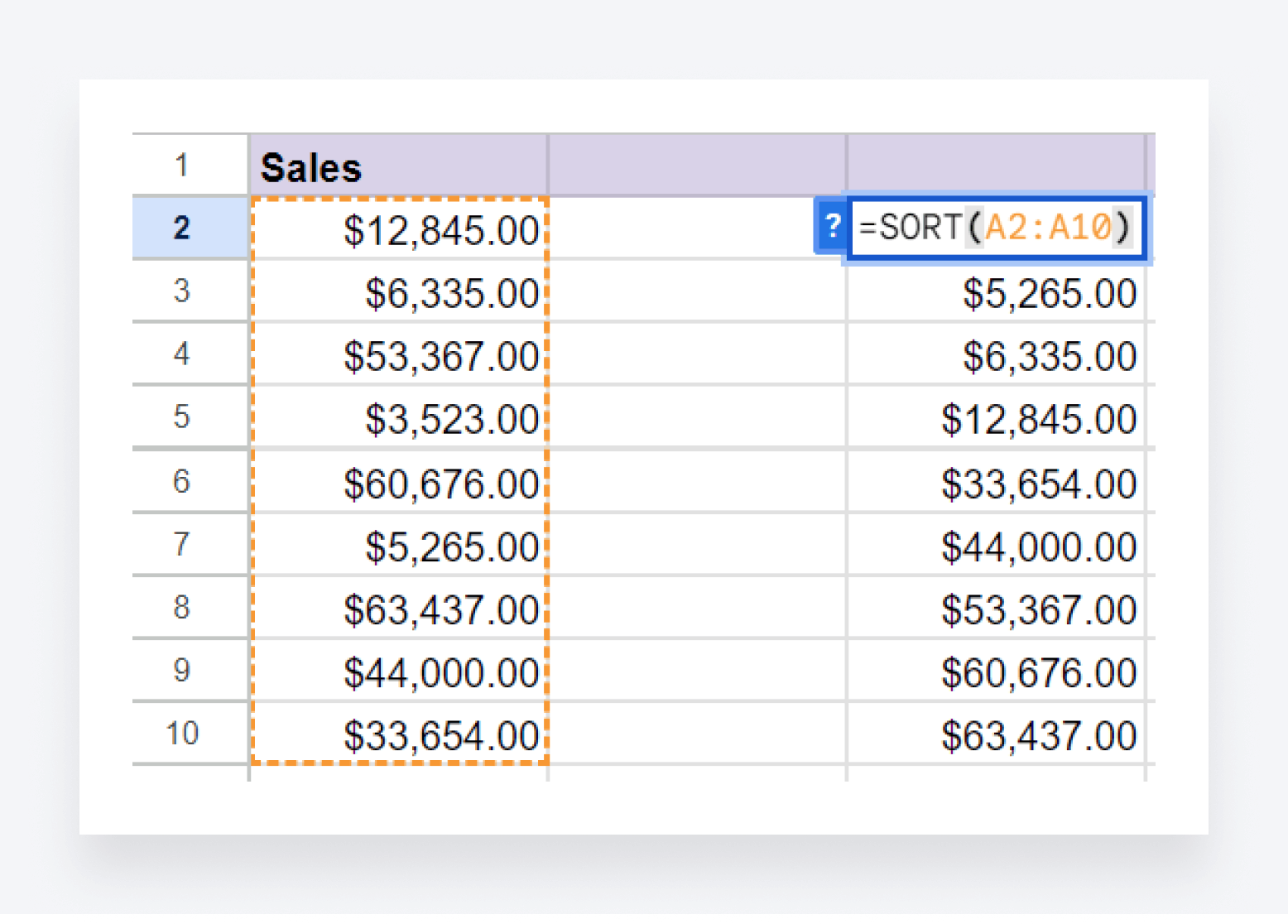The image size is (1288, 924).
Task: Select the Sales header cell
Action: (398, 166)
